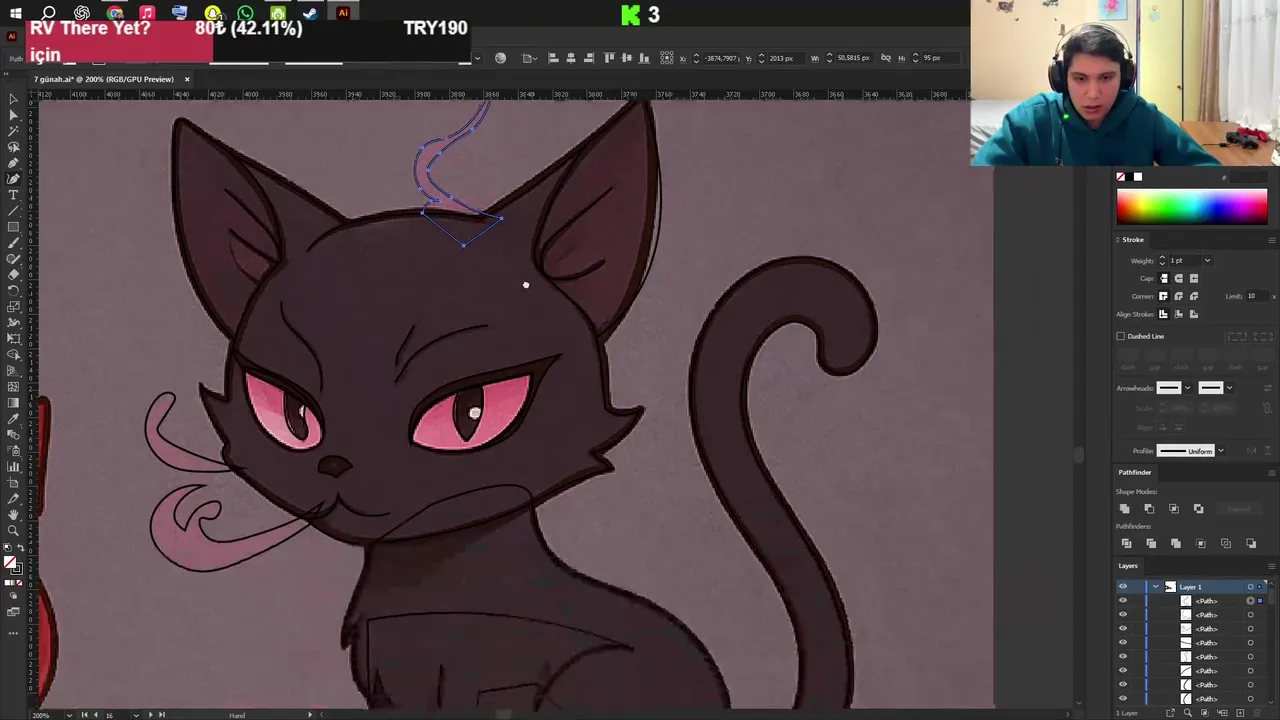Select the Zoom tool in toolbar
This screenshot has width=1280, height=720.
click(13, 530)
